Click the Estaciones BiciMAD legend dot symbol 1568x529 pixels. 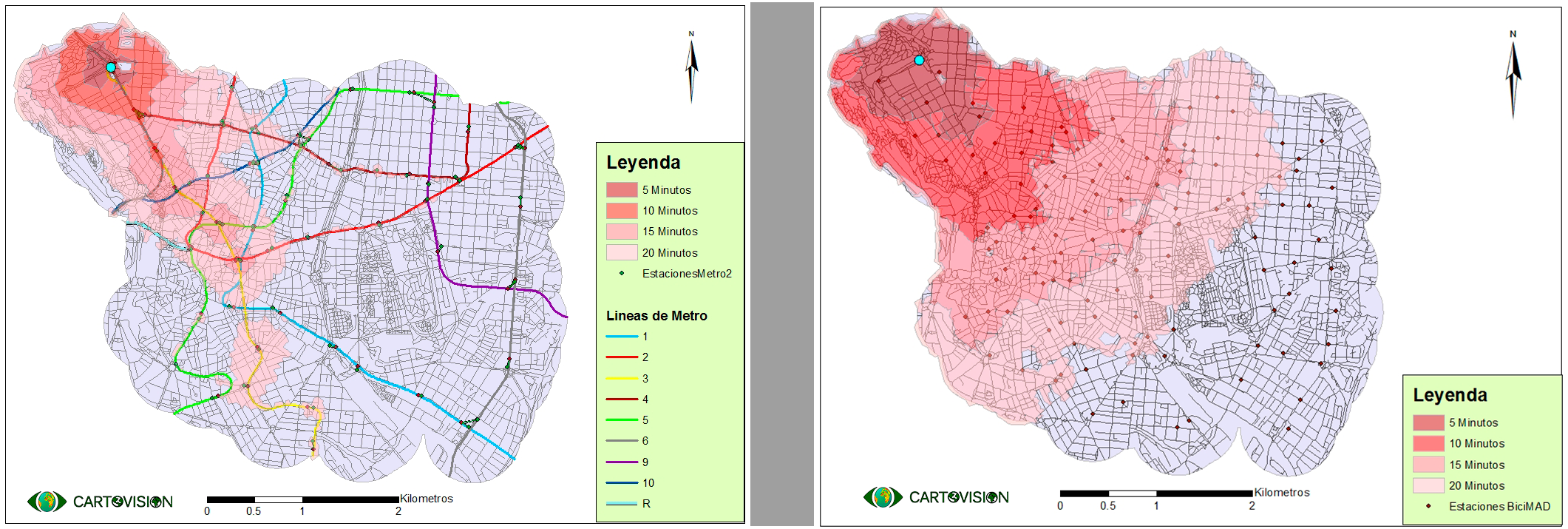click(x=1428, y=506)
